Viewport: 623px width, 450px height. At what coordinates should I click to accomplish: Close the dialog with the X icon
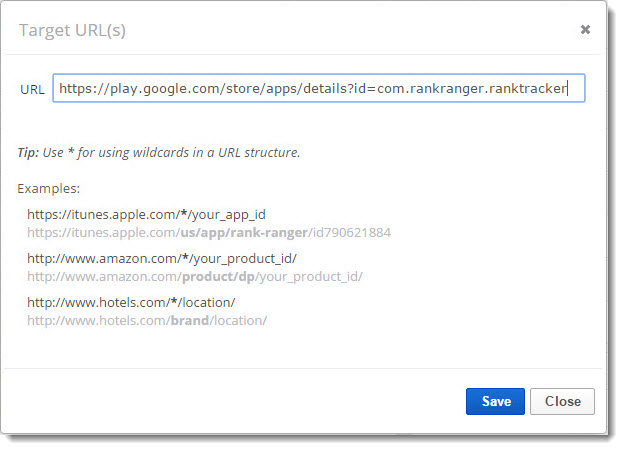click(x=585, y=30)
